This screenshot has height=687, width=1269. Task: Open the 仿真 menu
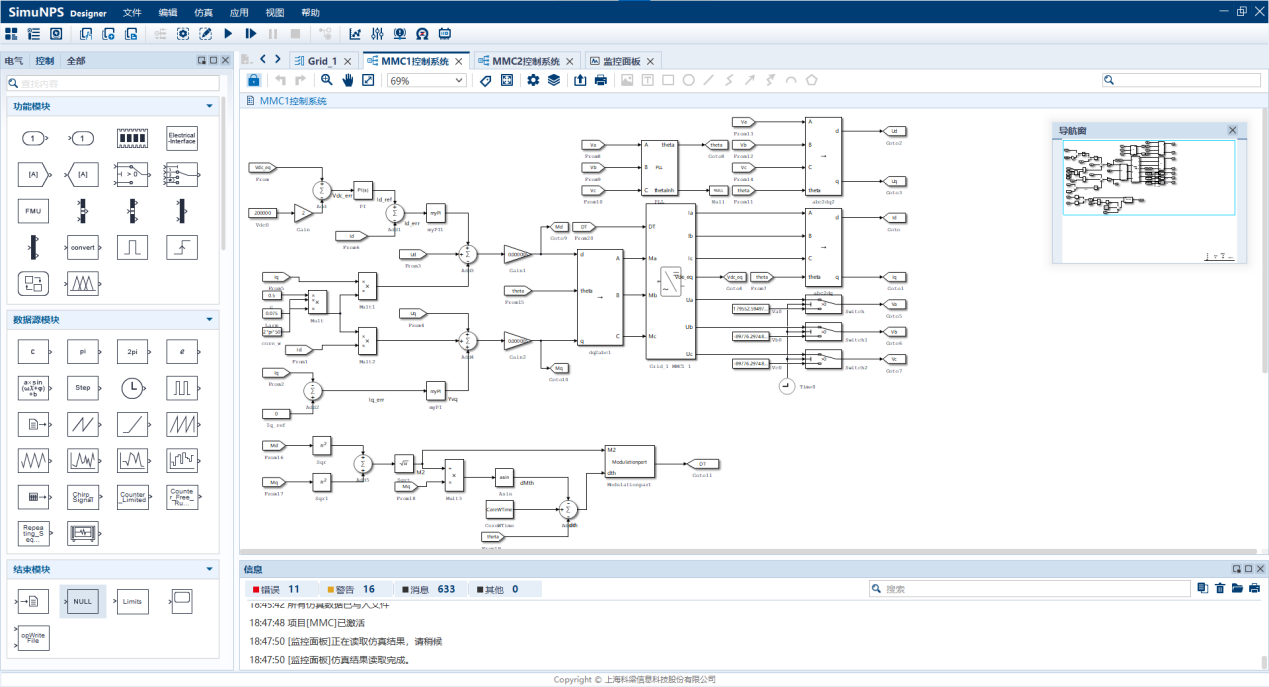(203, 12)
